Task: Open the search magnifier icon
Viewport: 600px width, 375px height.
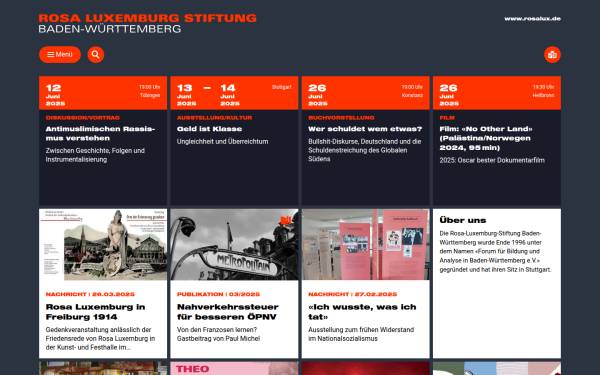Action: point(96,55)
